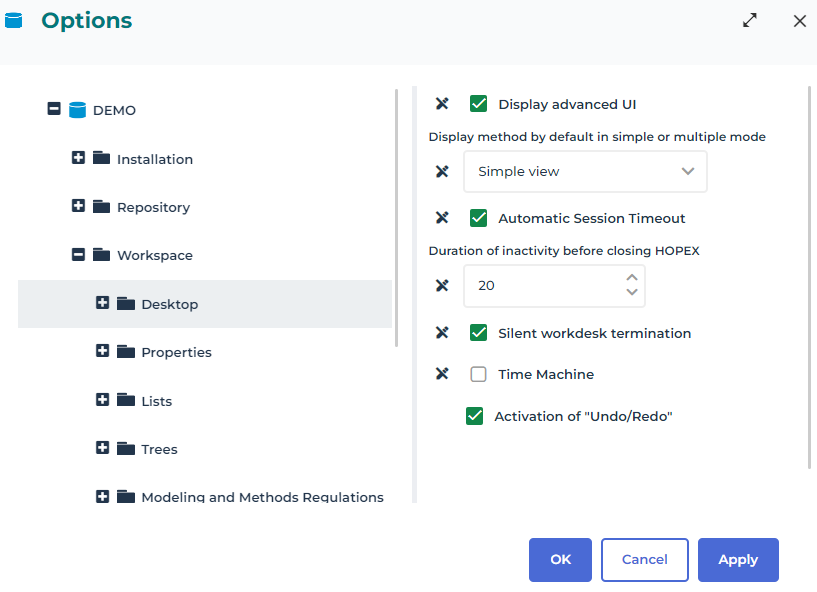The image size is (817, 592).
Task: Expand the Installation folder node
Action: click(78, 158)
